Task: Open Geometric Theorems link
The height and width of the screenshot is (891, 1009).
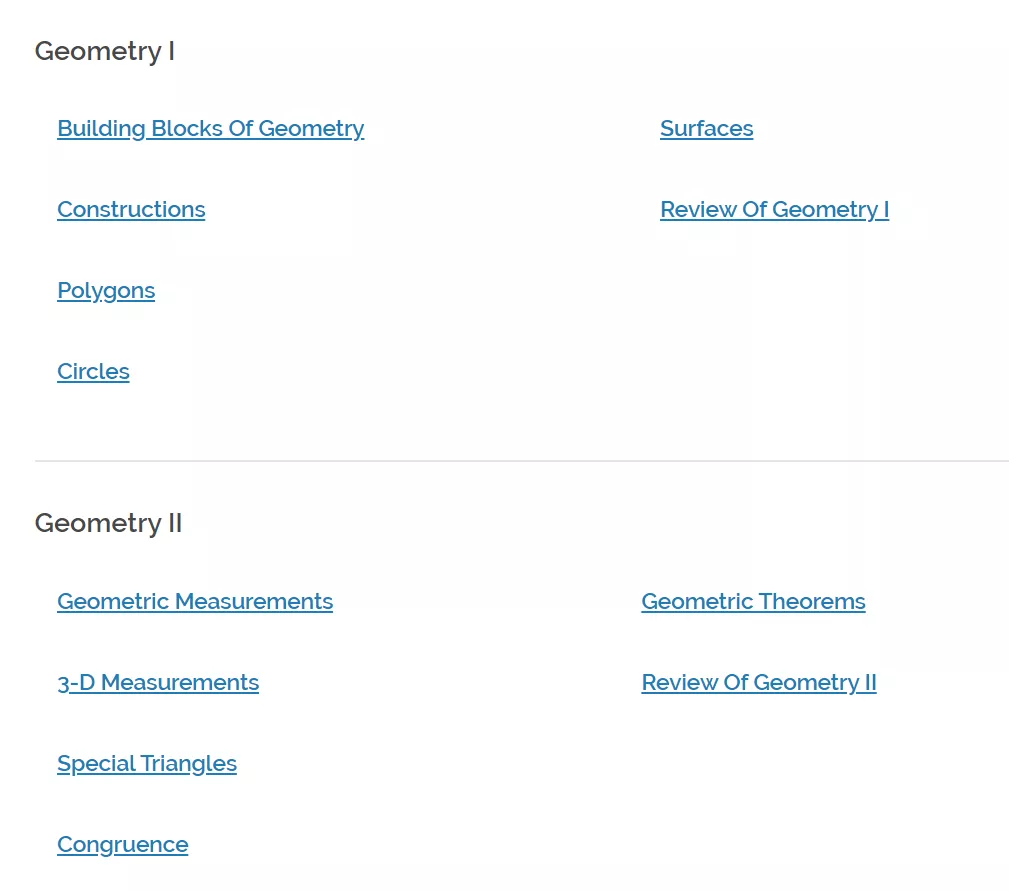Action: [x=753, y=602]
